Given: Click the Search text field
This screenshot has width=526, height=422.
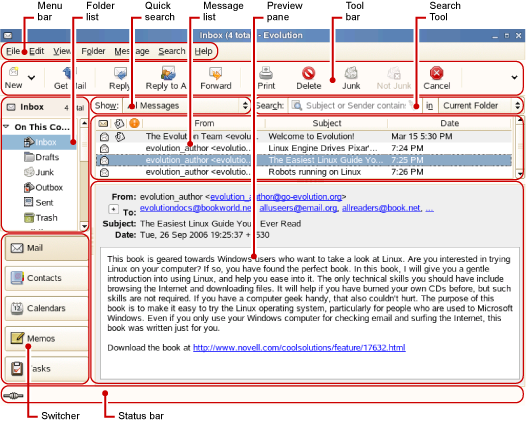Looking at the screenshot, I should [356, 106].
